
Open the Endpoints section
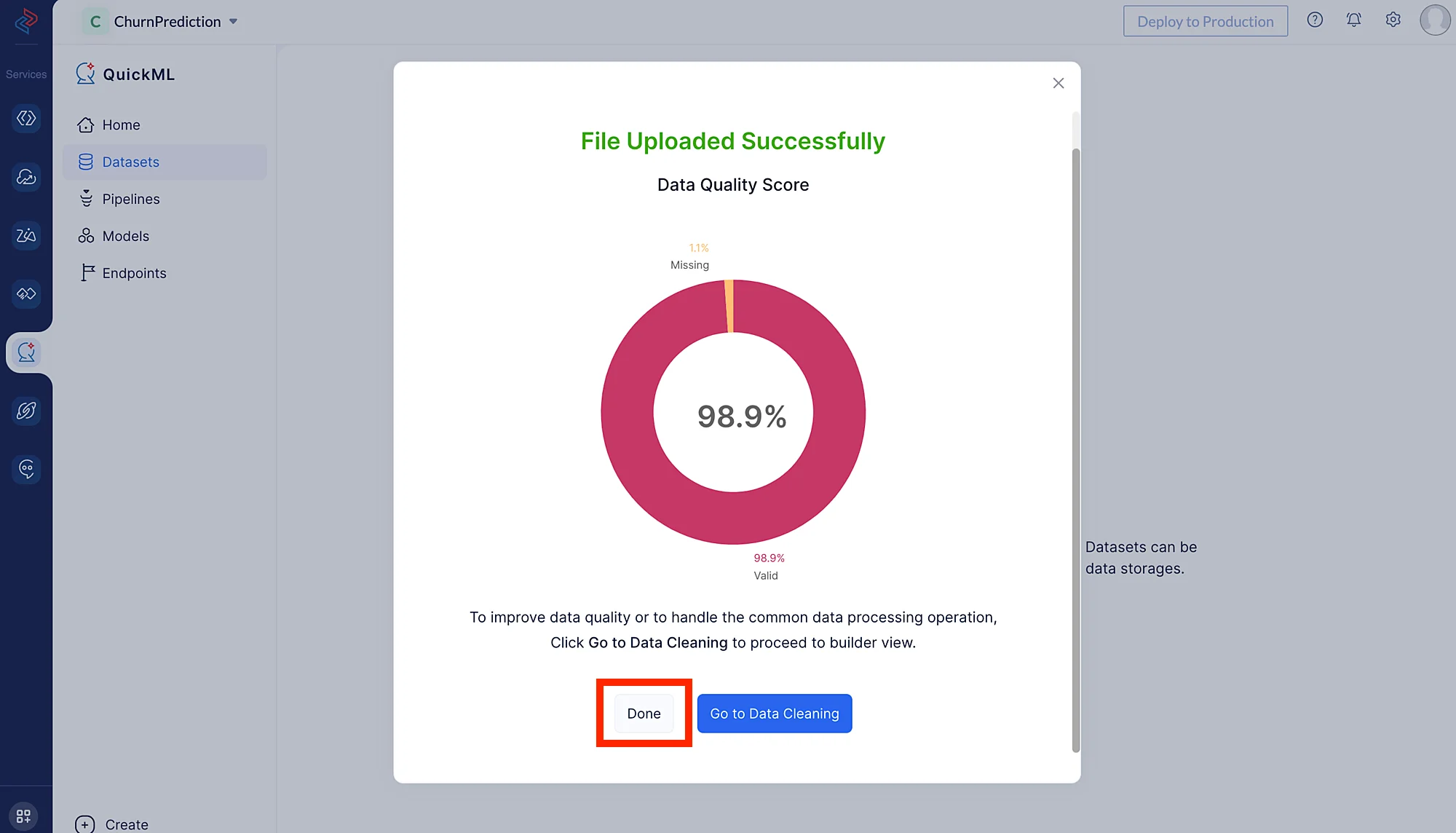pyautogui.click(x=134, y=274)
